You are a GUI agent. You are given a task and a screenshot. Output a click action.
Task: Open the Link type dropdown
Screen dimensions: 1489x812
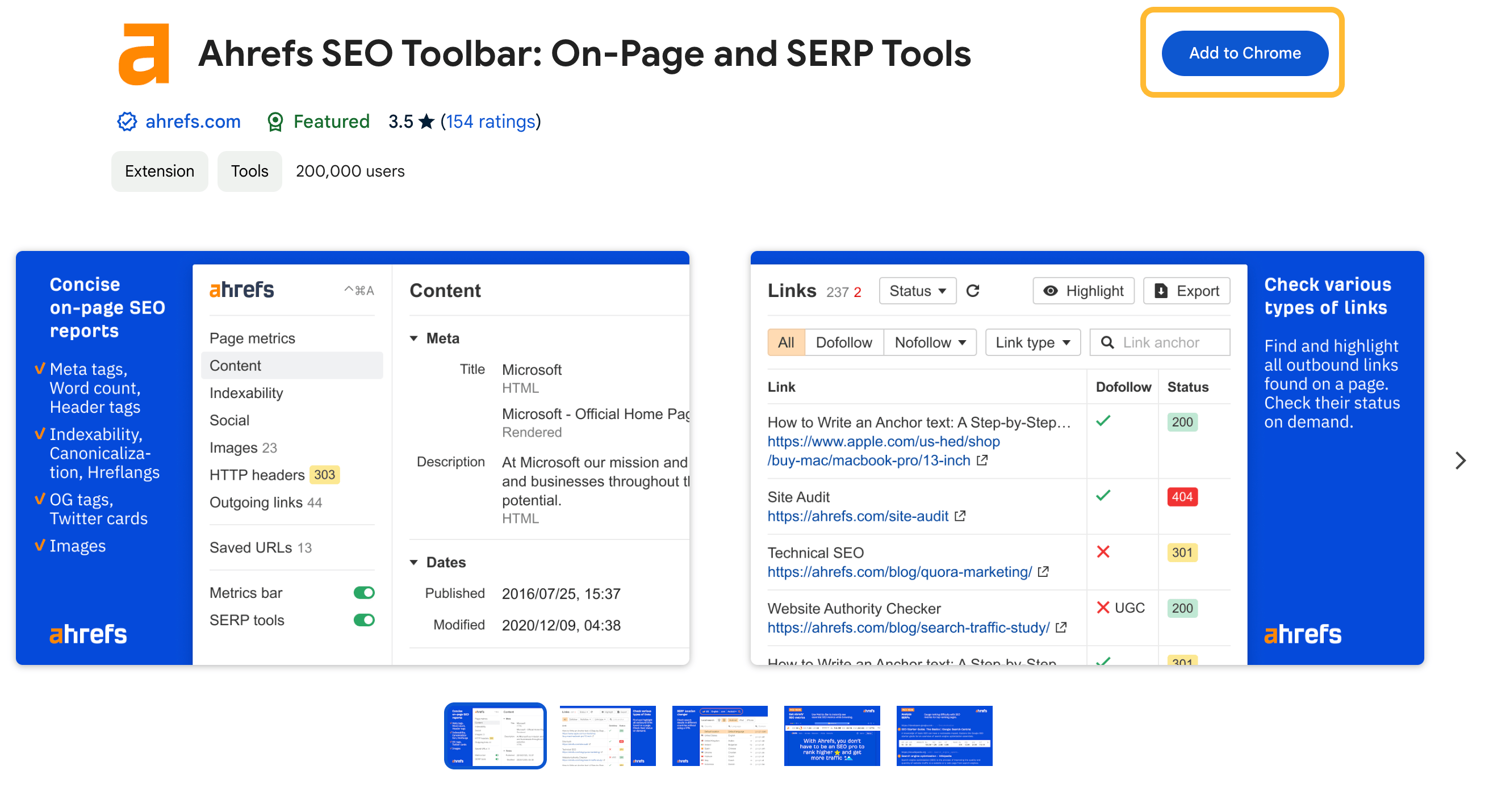click(1032, 342)
